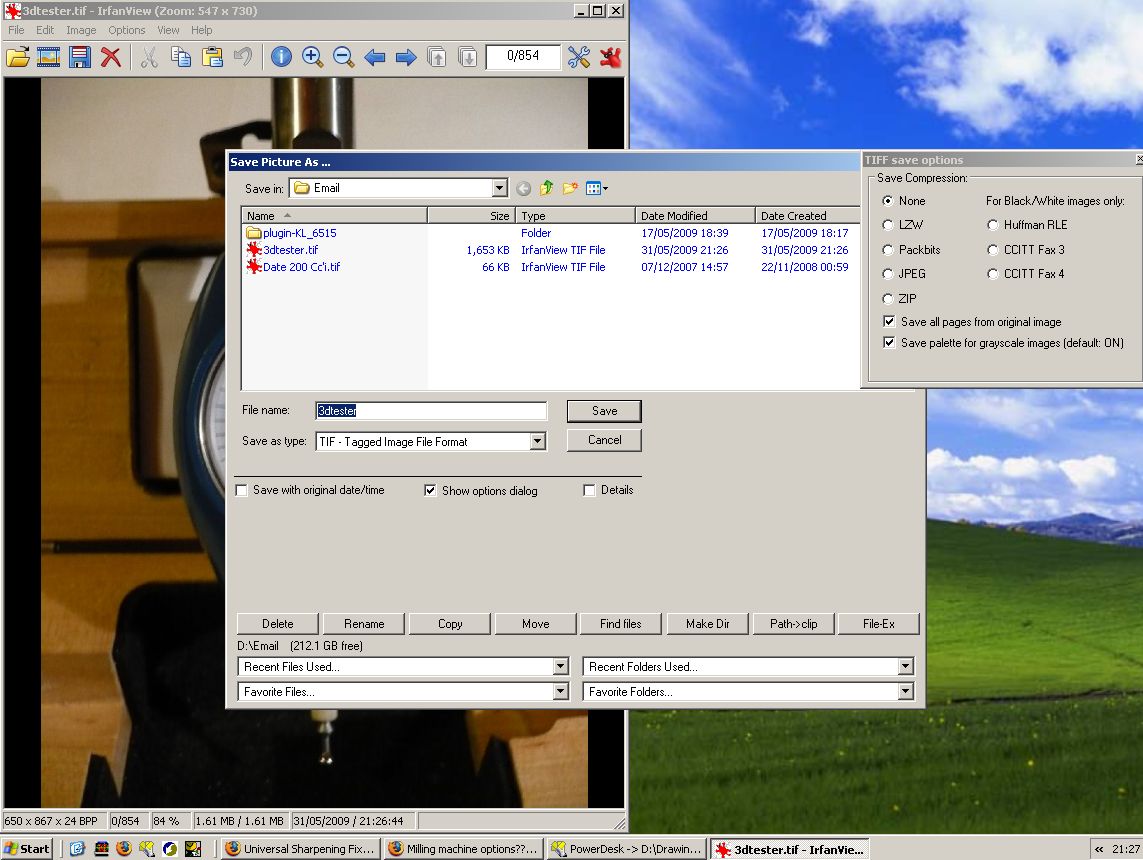The width and height of the screenshot is (1143, 860).
Task: Expand the Save as type dropdown
Action: click(537, 441)
